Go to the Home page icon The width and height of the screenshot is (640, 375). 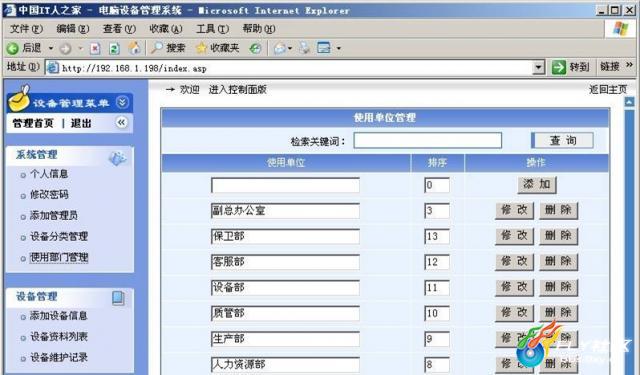pos(134,48)
